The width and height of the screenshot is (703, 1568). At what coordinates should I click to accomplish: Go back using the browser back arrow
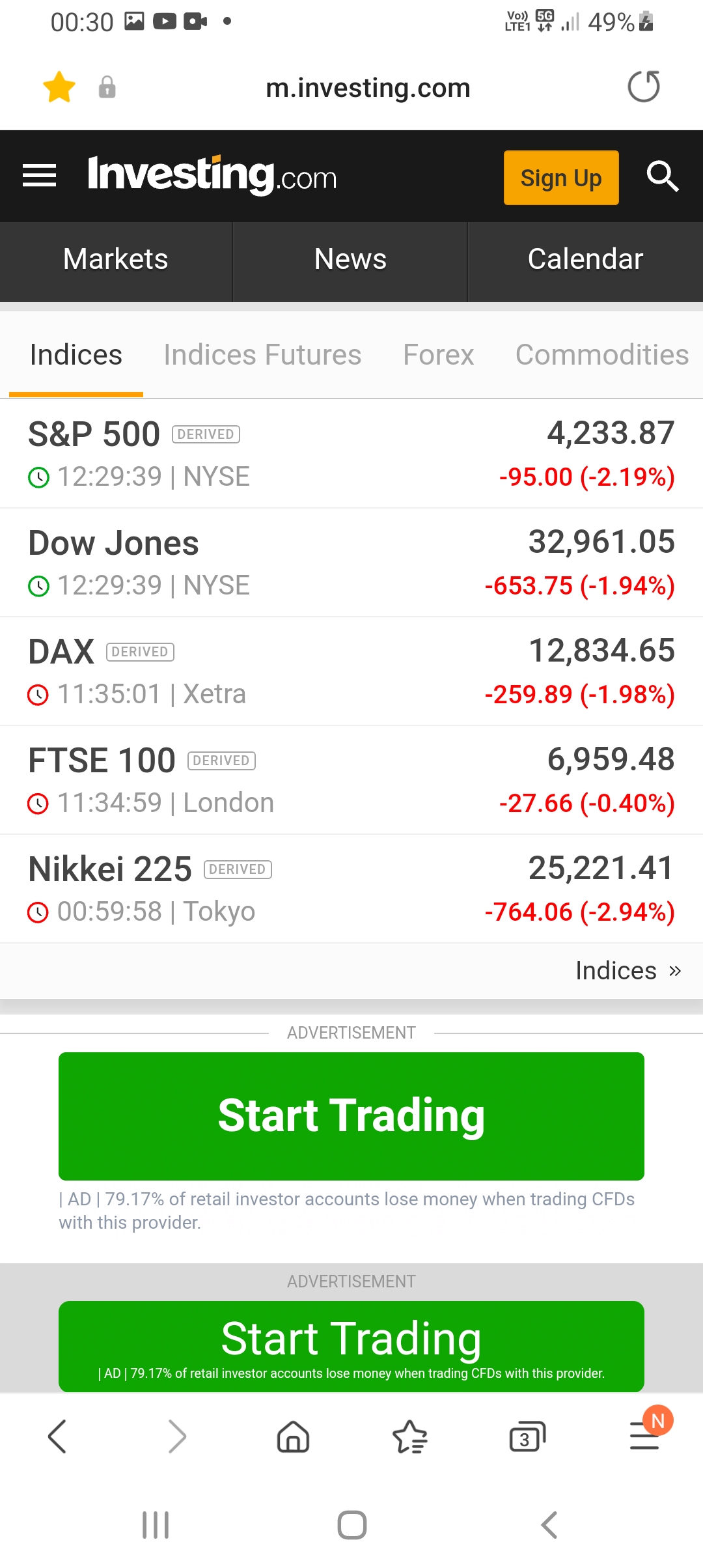pos(57,1436)
